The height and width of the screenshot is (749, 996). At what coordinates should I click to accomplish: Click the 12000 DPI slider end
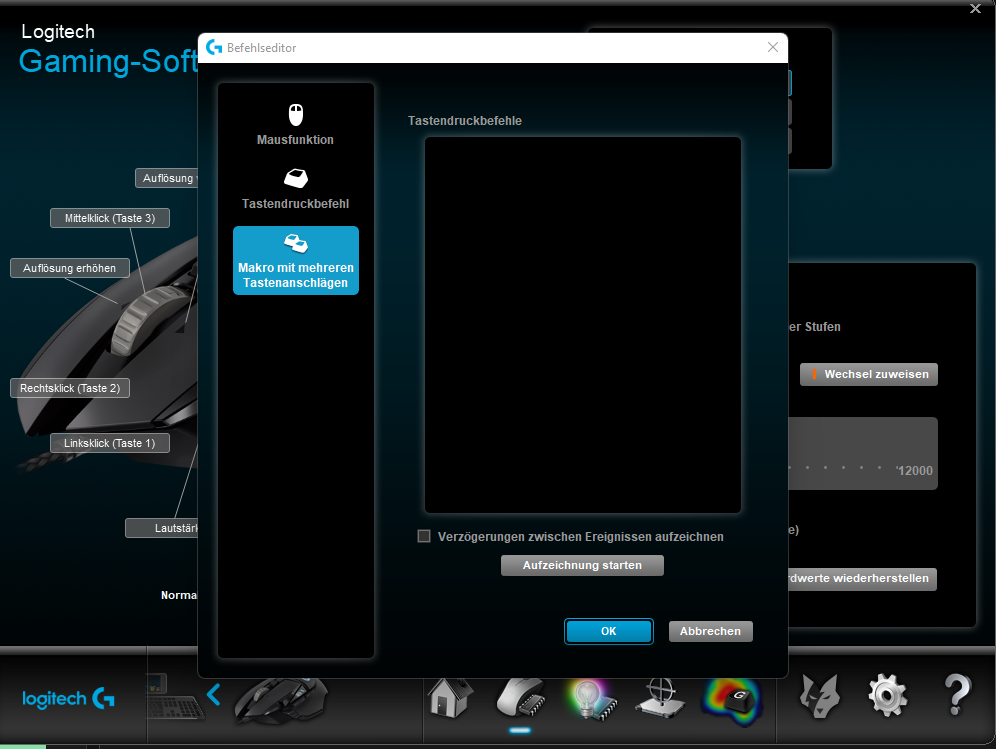pyautogui.click(x=915, y=470)
